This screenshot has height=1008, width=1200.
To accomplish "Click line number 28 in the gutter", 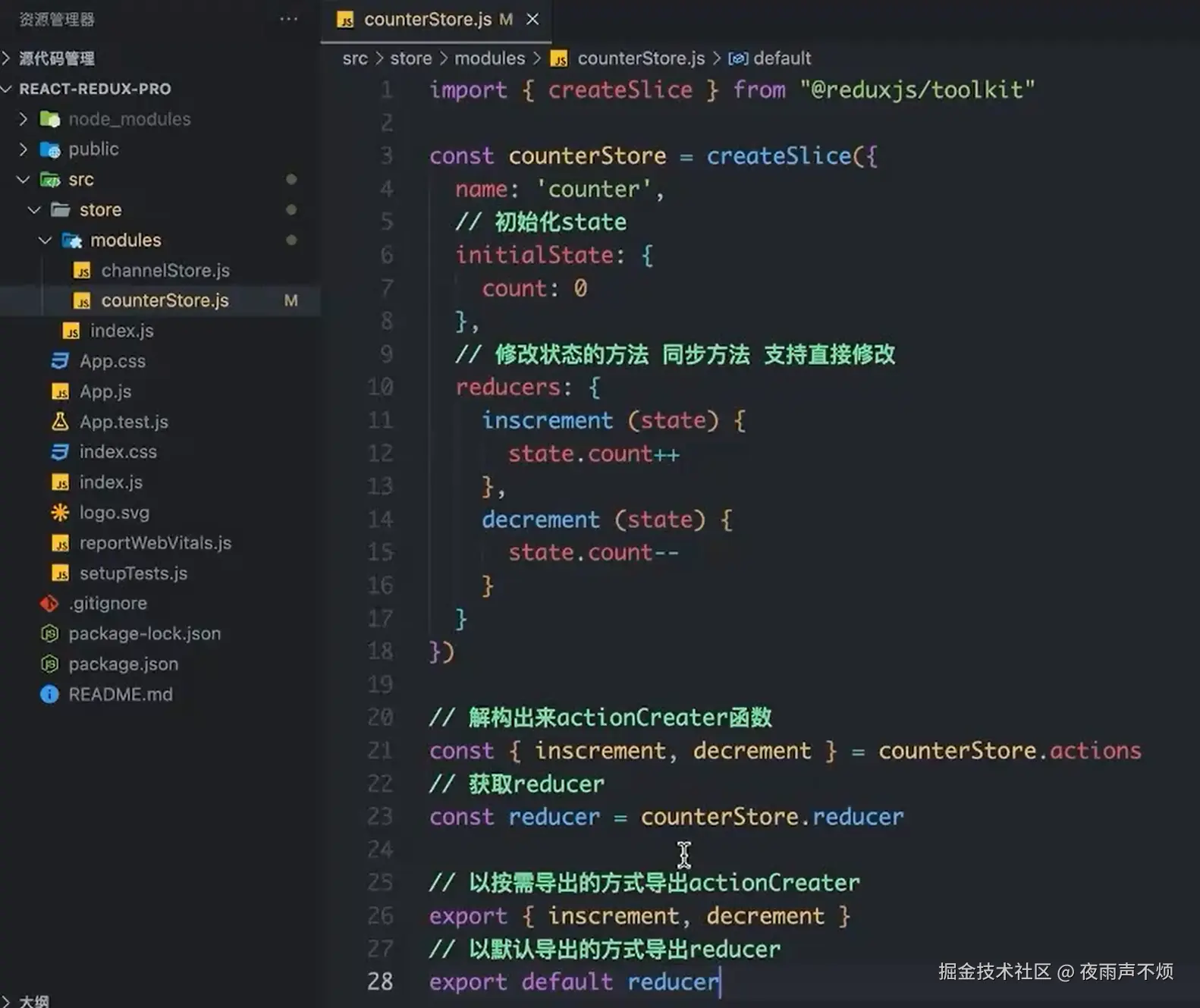I will 381,981.
